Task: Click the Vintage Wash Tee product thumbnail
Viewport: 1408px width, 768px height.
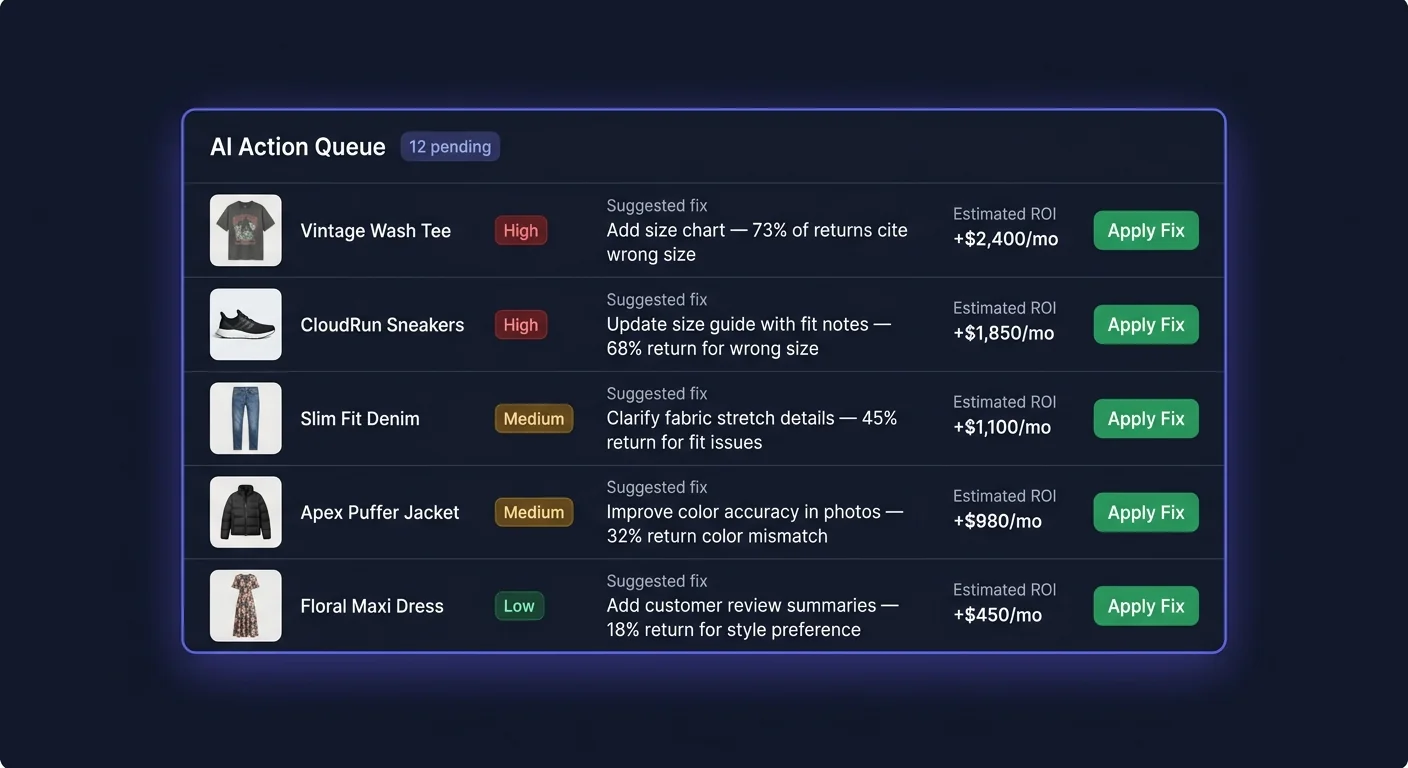Action: pos(245,230)
